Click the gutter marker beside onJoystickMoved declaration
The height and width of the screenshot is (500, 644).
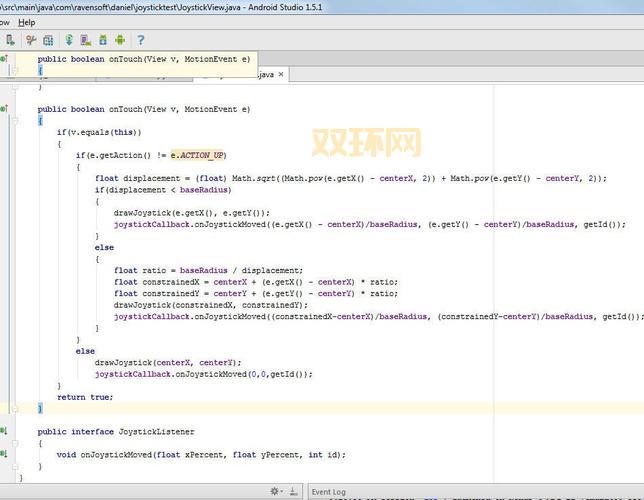pyautogui.click(x=4, y=454)
